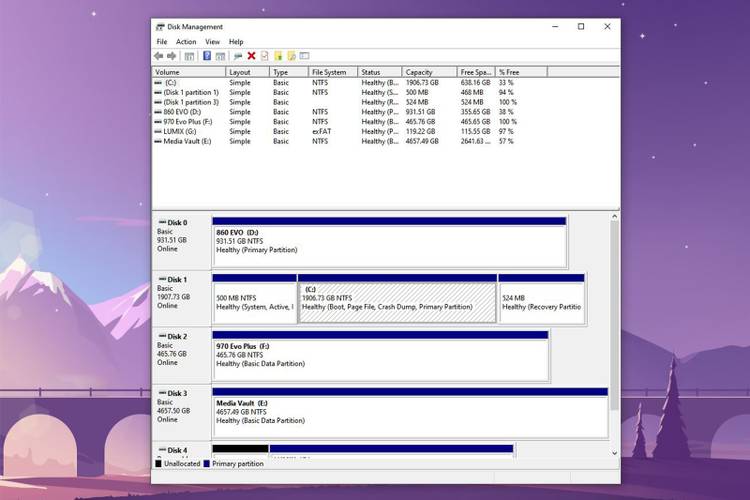The width and height of the screenshot is (750, 500).
Task: Click drive icon next to (C:) volume
Action: (x=158, y=83)
